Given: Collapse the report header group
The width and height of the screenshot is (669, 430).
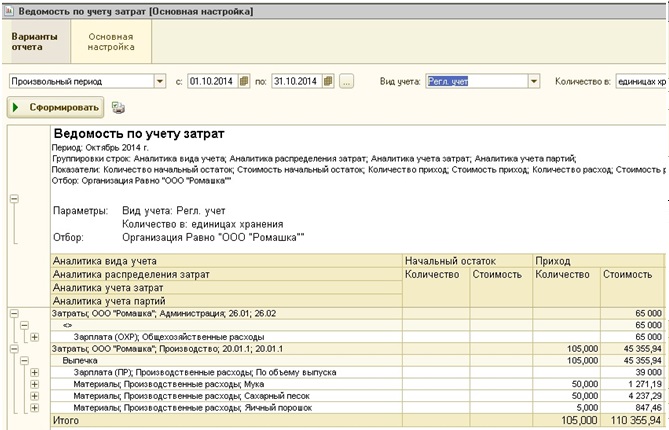Looking at the screenshot, I should click(x=14, y=199).
